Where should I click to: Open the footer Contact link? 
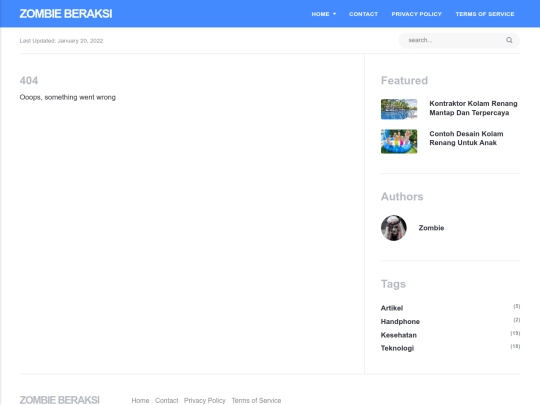coord(166,401)
